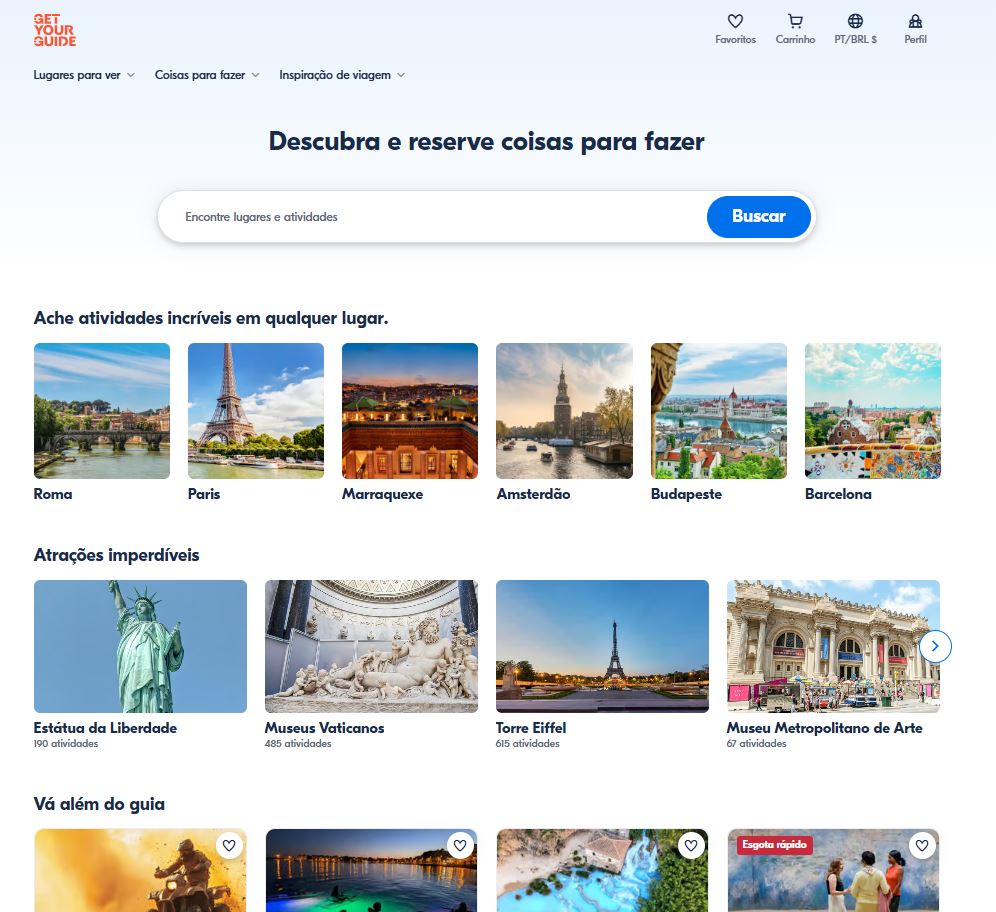Image resolution: width=996 pixels, height=912 pixels.
Task: Open the Amsterdão destination thumbnail
Action: click(564, 411)
